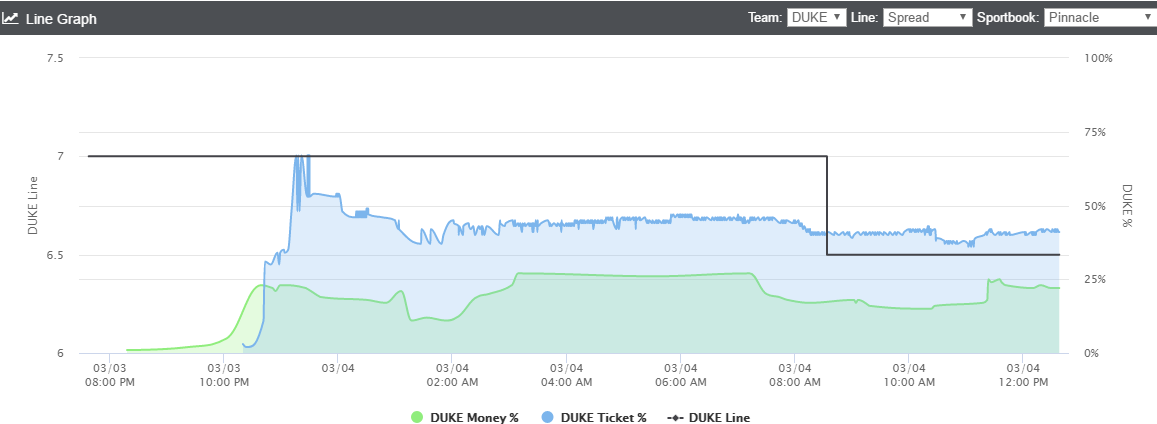Open the Line dropdown showing Spread
1157x424 pixels.
[928, 18]
